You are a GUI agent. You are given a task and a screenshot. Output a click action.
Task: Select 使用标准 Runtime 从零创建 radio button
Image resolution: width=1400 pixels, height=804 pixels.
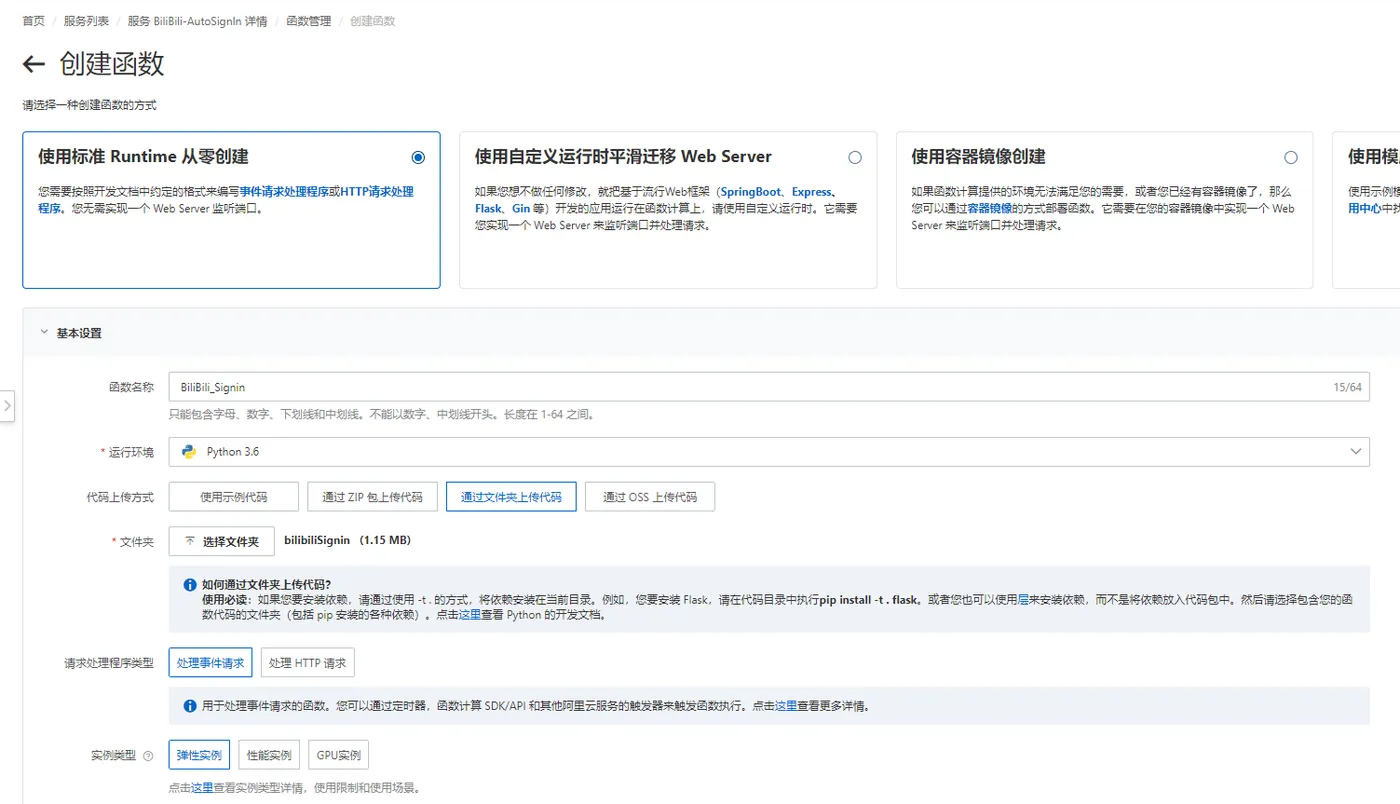pos(418,157)
